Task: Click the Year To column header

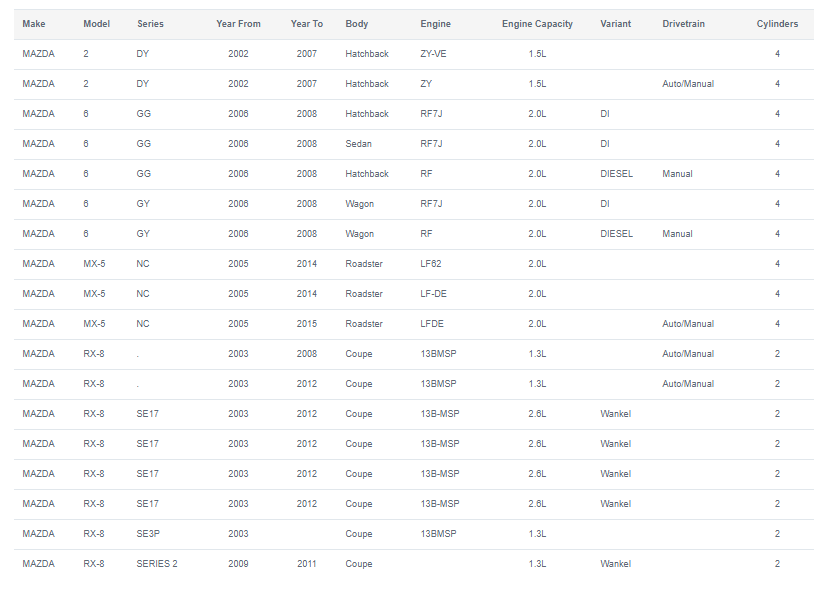Action: pyautogui.click(x=307, y=24)
